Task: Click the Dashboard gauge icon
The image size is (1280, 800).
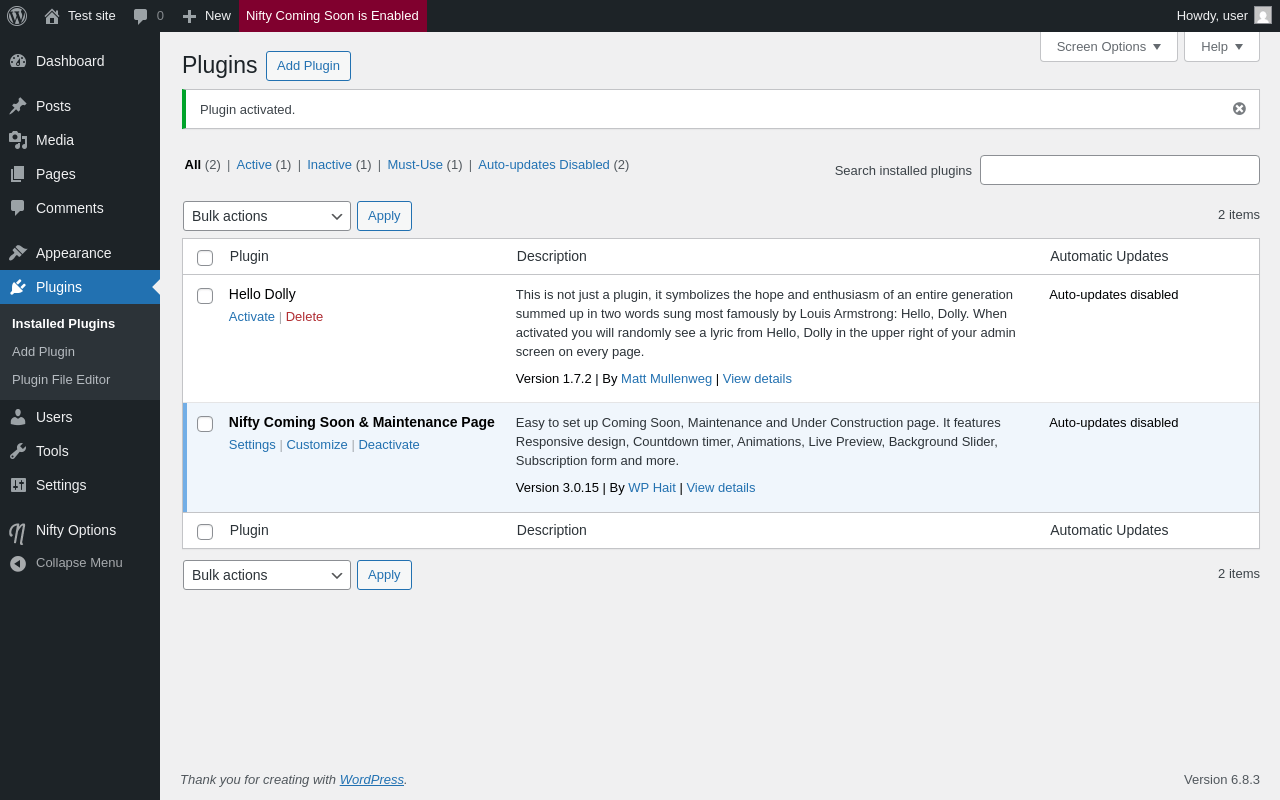Action: coord(18,61)
